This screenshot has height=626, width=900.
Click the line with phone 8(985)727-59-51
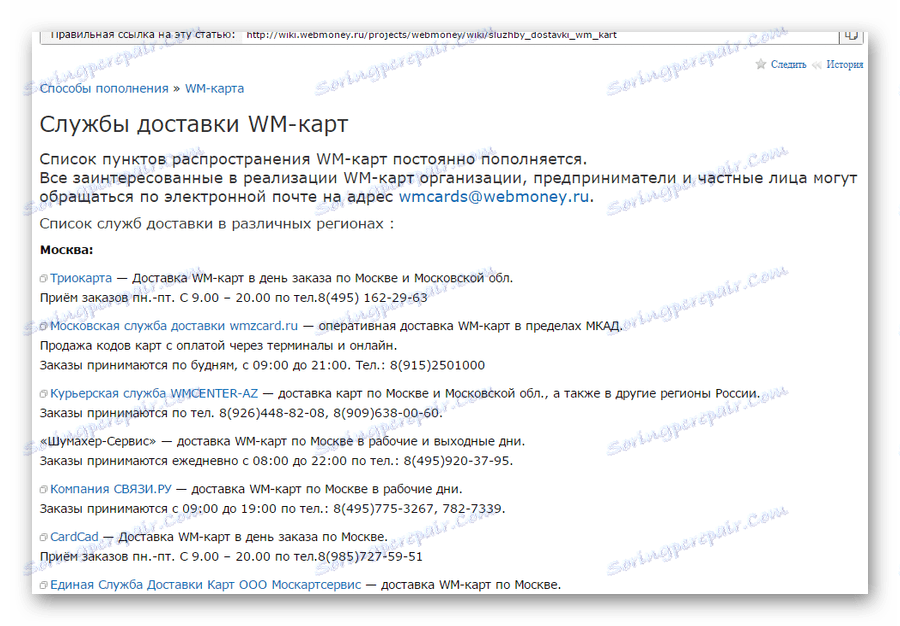point(231,557)
